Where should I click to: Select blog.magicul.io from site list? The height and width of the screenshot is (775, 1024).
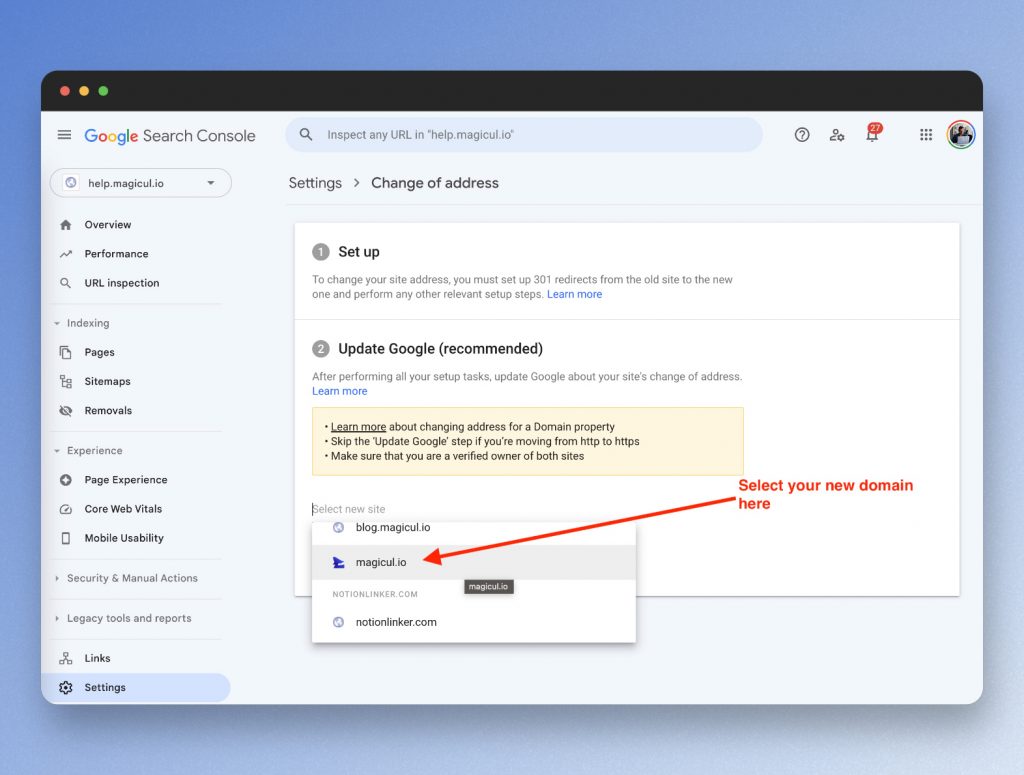tap(473, 528)
